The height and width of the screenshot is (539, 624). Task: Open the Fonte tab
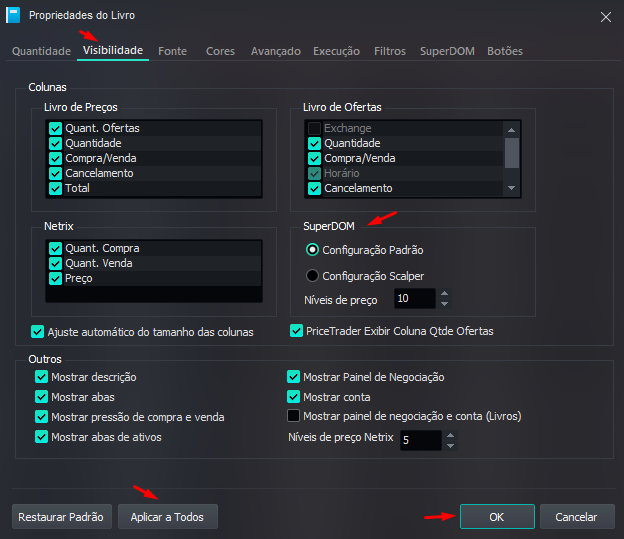pos(172,51)
